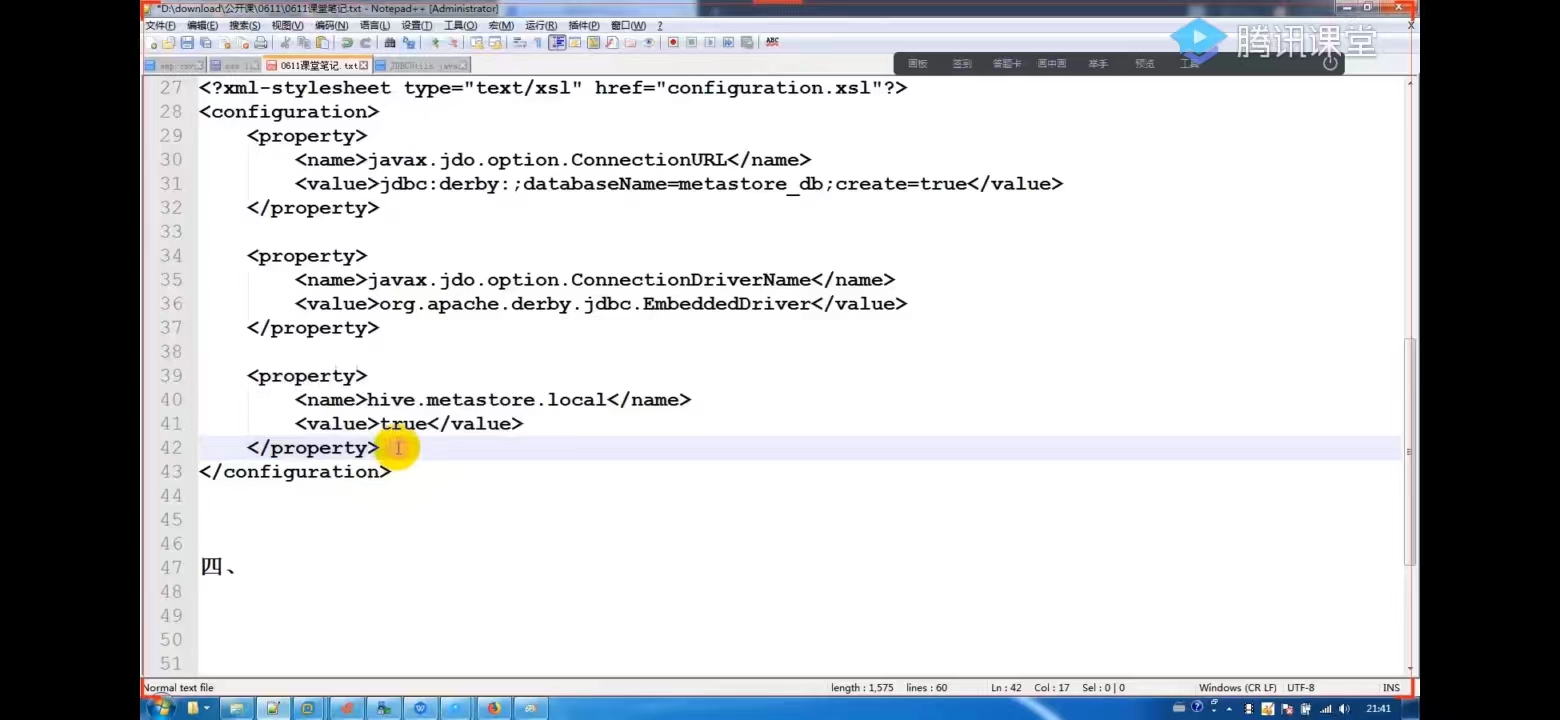This screenshot has height=720, width=1560.
Task: Open Firefox from the taskbar
Action: pos(493,708)
